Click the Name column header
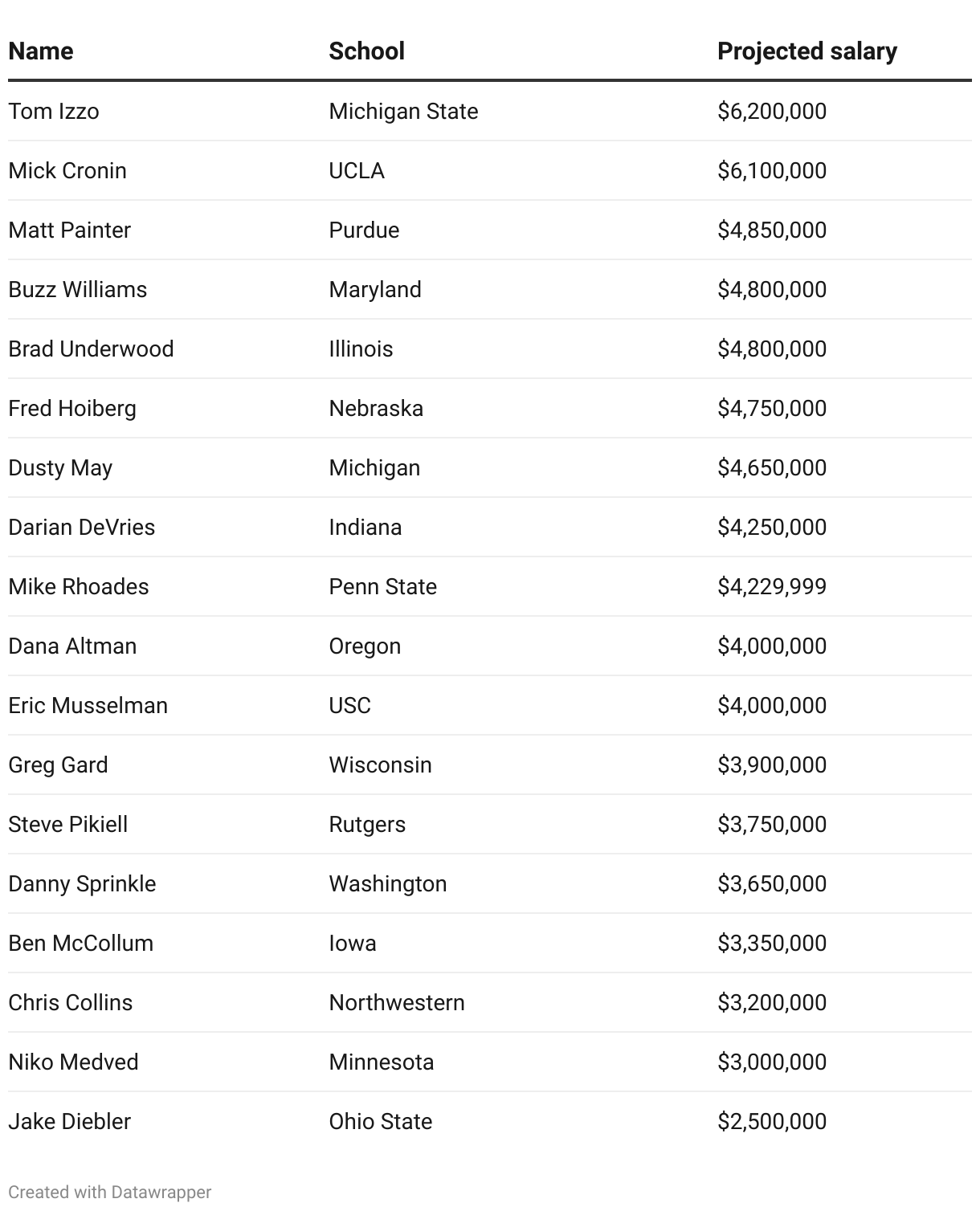The width and height of the screenshot is (980, 1211). pyautogui.click(x=41, y=51)
